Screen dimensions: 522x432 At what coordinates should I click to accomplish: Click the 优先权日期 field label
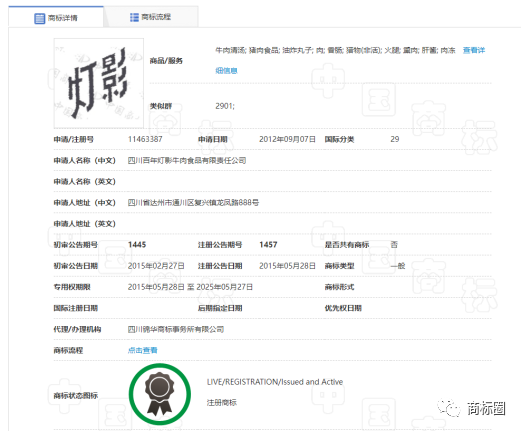pyautogui.click(x=343, y=308)
